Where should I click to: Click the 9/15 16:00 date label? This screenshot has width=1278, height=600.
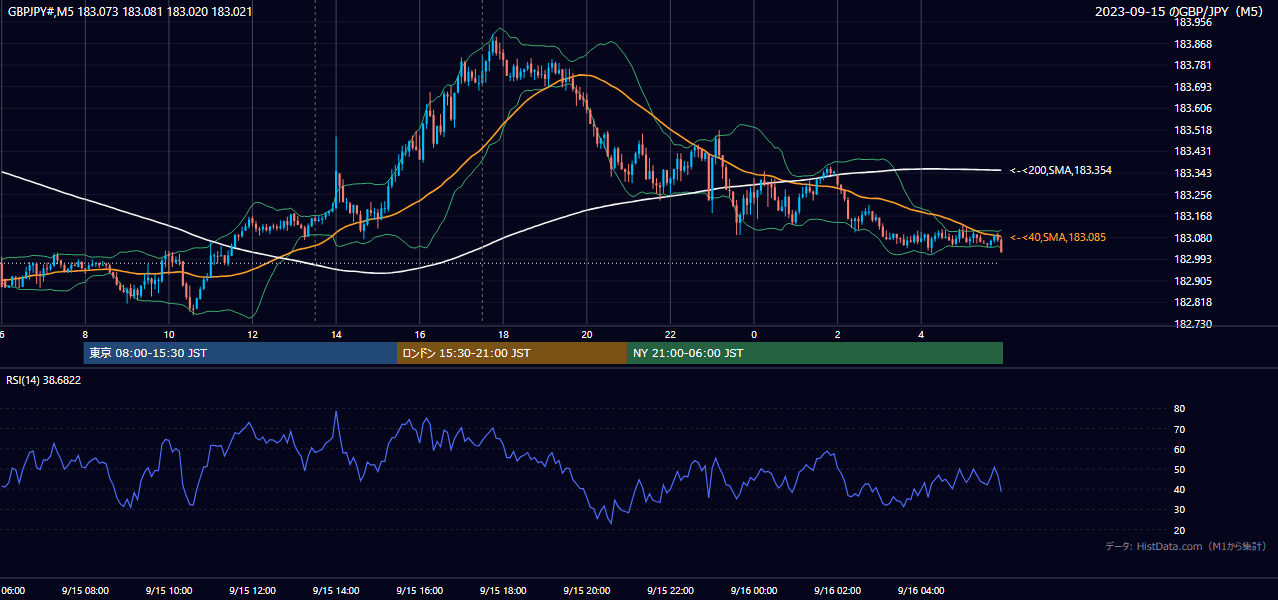(420, 590)
